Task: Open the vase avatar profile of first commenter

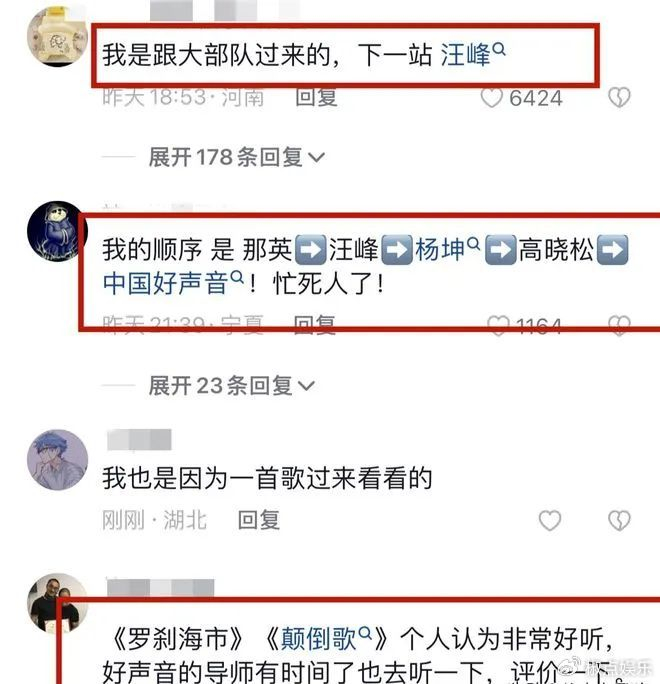Action: (x=58, y=36)
